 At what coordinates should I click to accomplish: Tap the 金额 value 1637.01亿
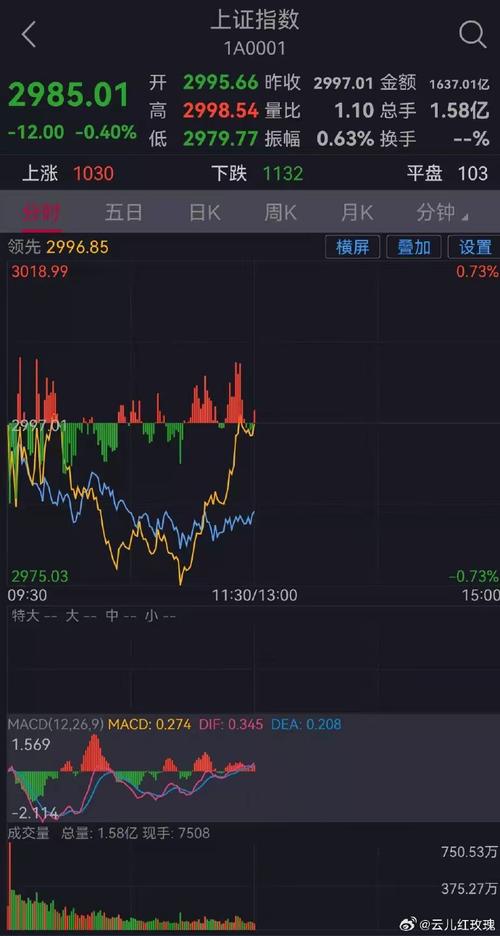[x=459, y=84]
